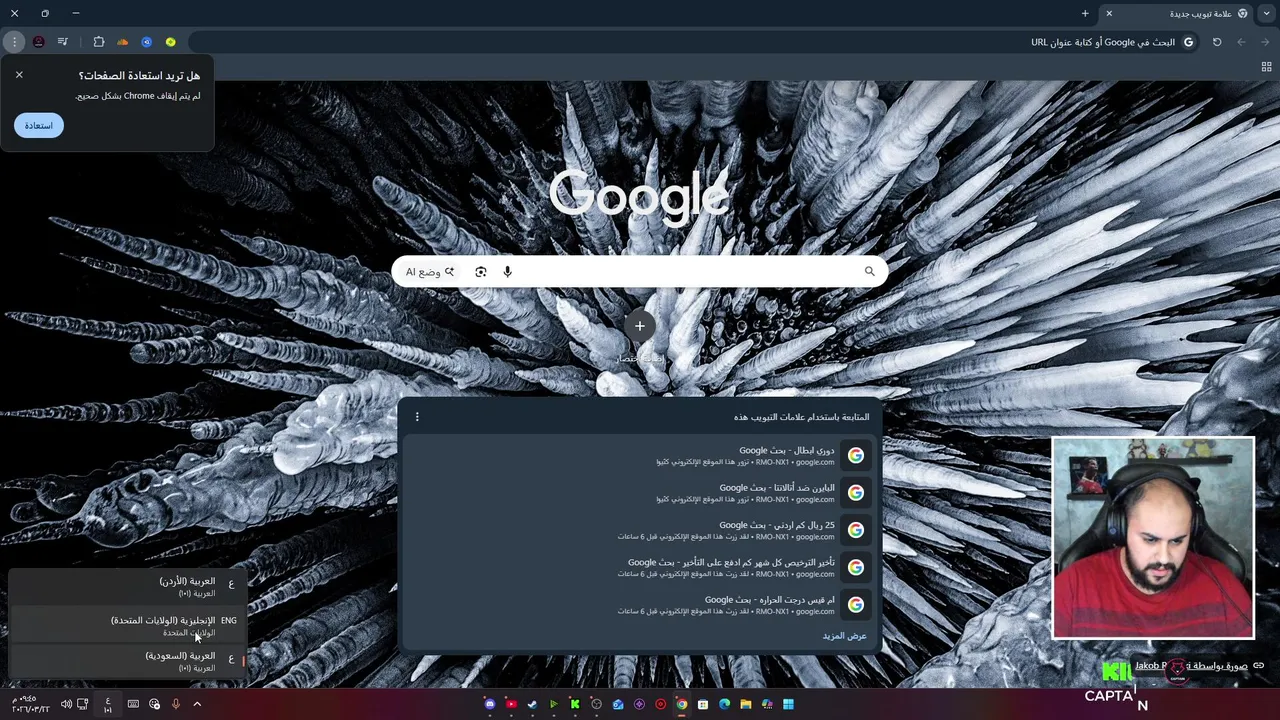The image size is (1280, 720).
Task: Open the taskbar clock and date
Action: (30, 704)
